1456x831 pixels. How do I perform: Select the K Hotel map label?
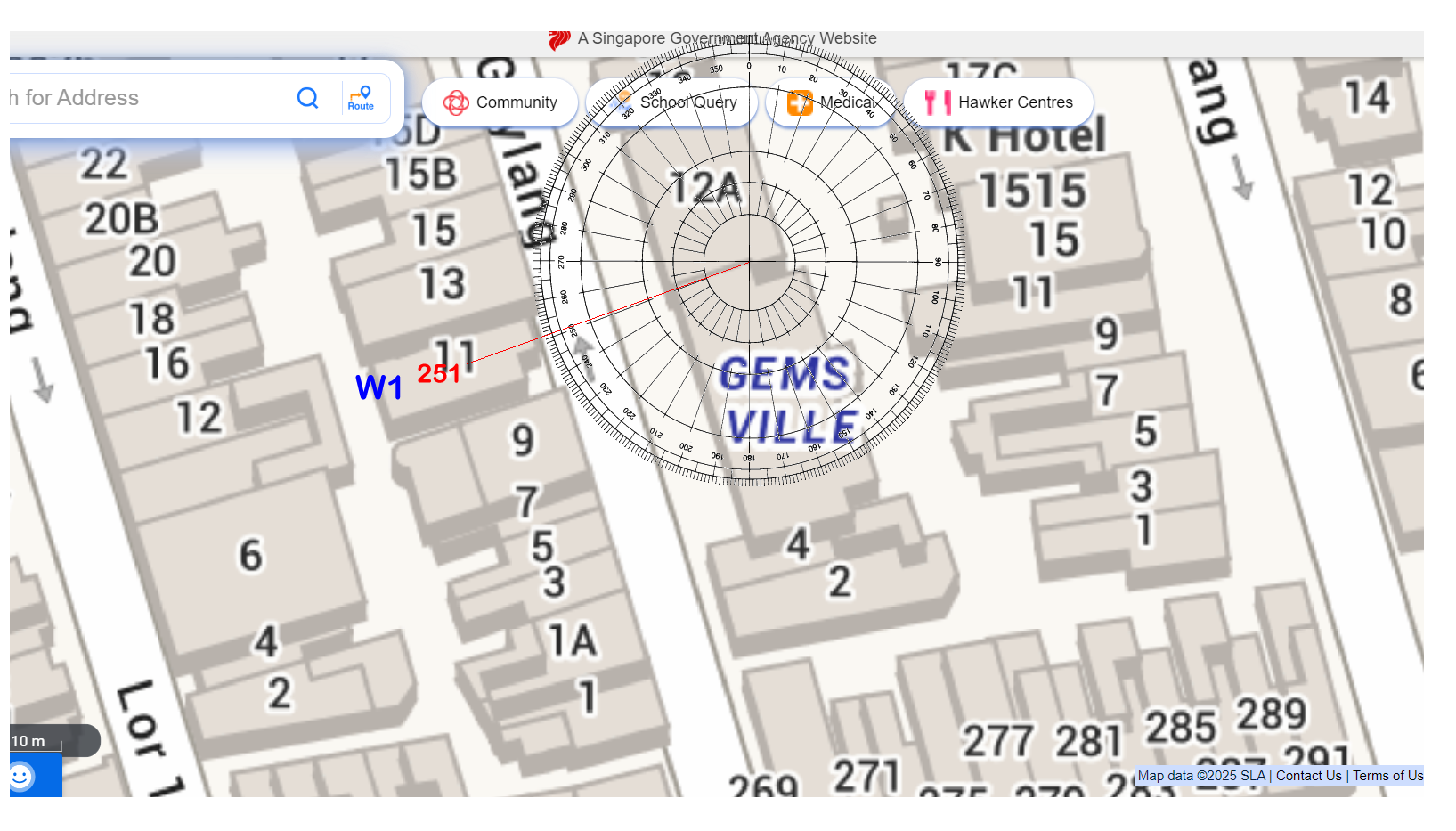click(x=1024, y=136)
